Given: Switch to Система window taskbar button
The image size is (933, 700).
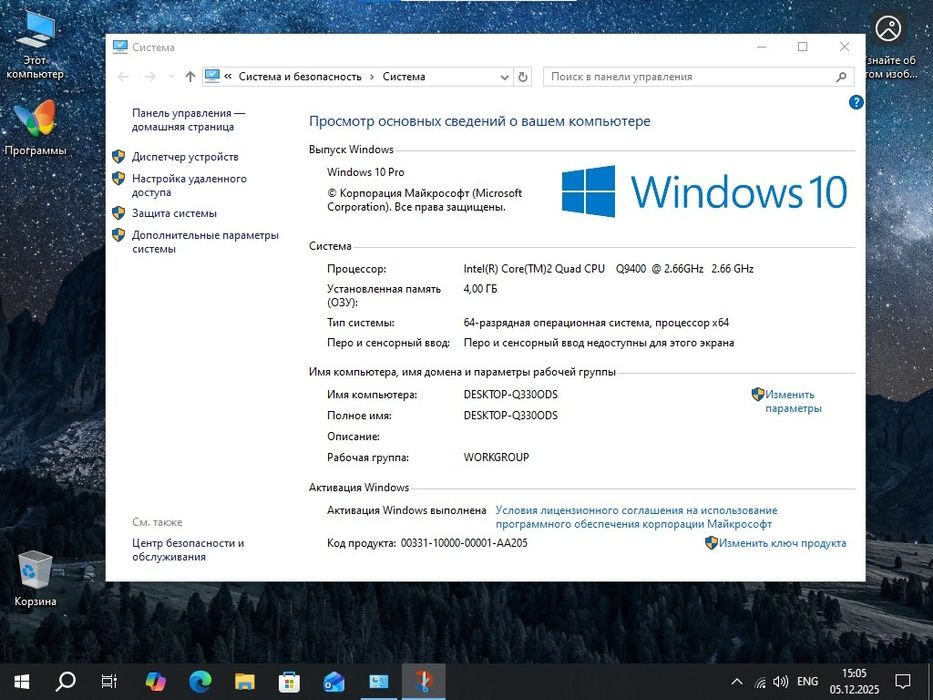Looking at the screenshot, I should click(378, 682).
